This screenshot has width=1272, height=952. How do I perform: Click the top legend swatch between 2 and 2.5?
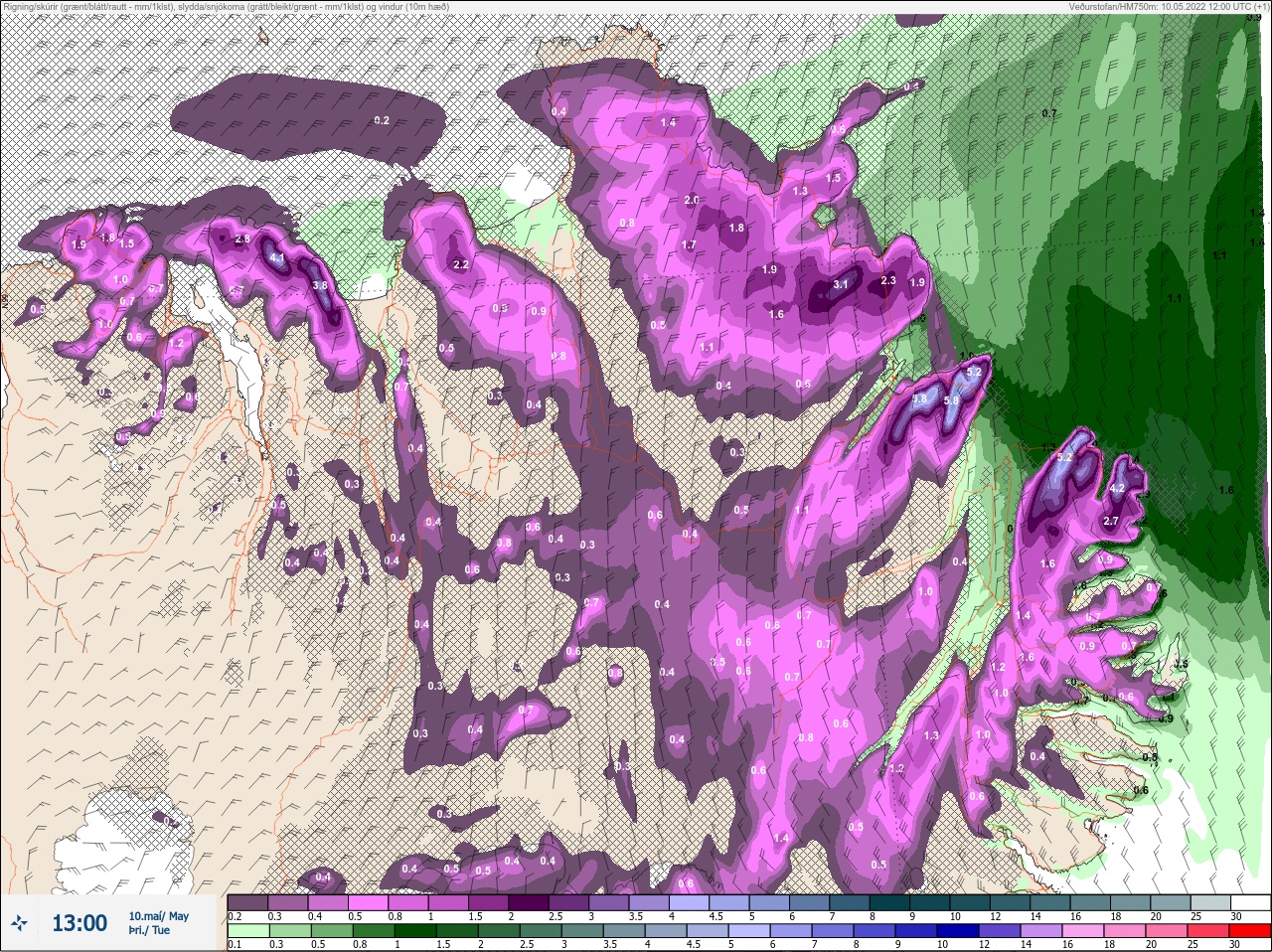[530, 902]
